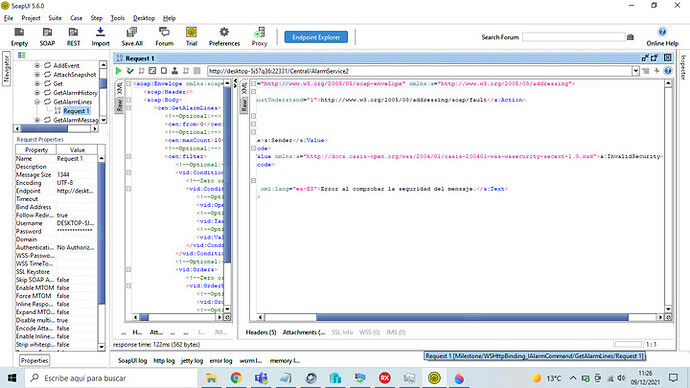This screenshot has height=388, width=690.
Task: Select Request 1 in the tree
Action: pyautogui.click(x=77, y=111)
